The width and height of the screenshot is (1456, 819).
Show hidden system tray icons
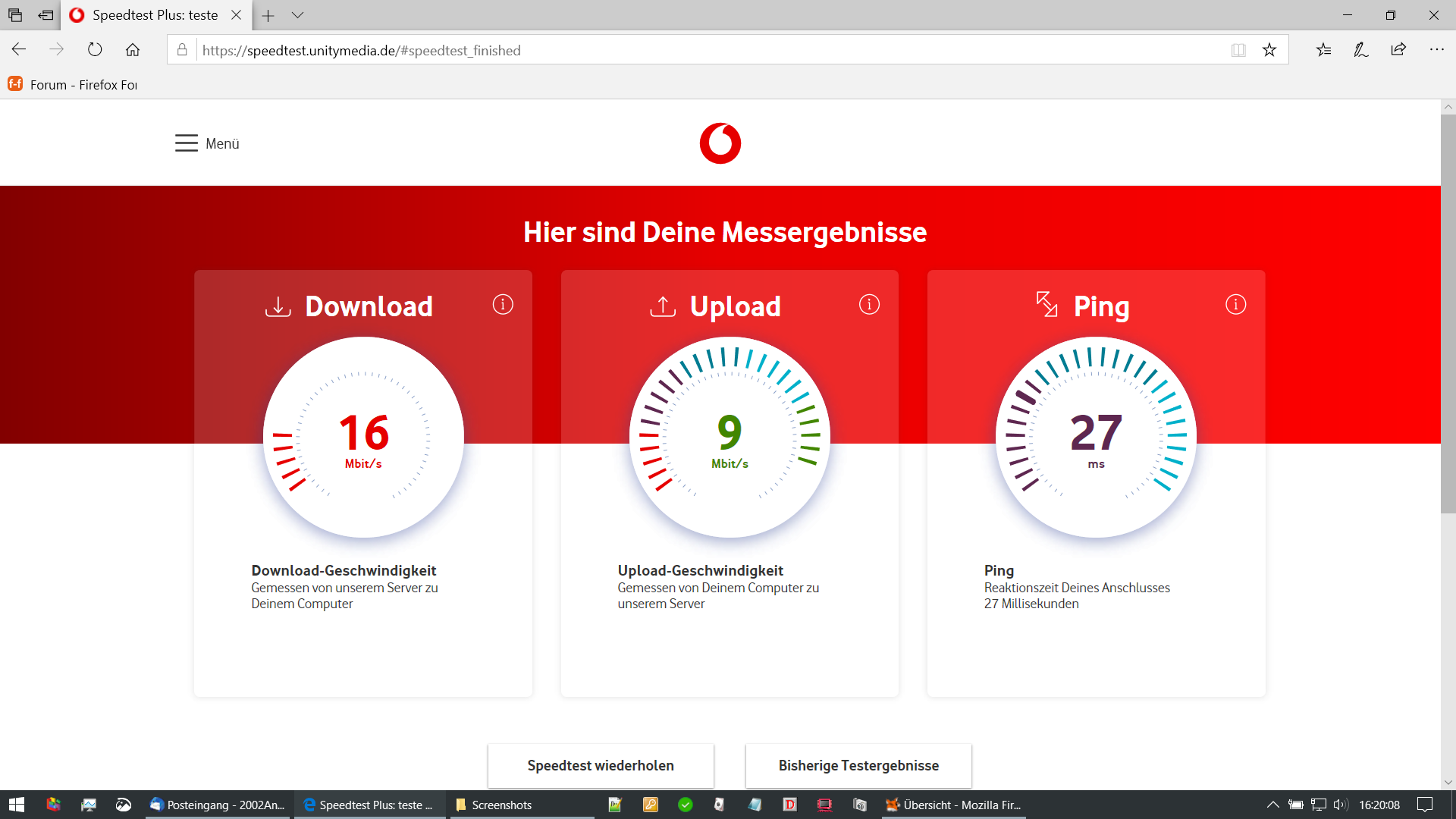[x=1272, y=805]
